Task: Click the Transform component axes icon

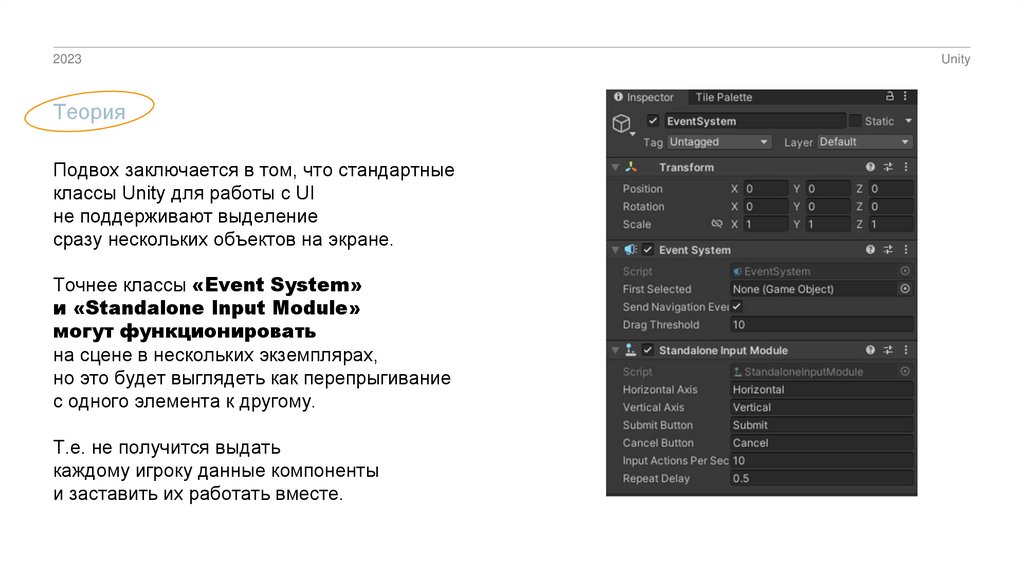Action: pyautogui.click(x=631, y=167)
